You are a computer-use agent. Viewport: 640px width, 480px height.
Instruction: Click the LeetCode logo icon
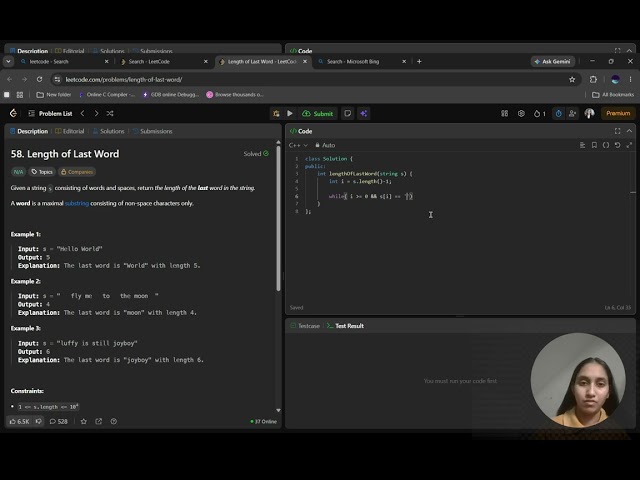point(13,113)
